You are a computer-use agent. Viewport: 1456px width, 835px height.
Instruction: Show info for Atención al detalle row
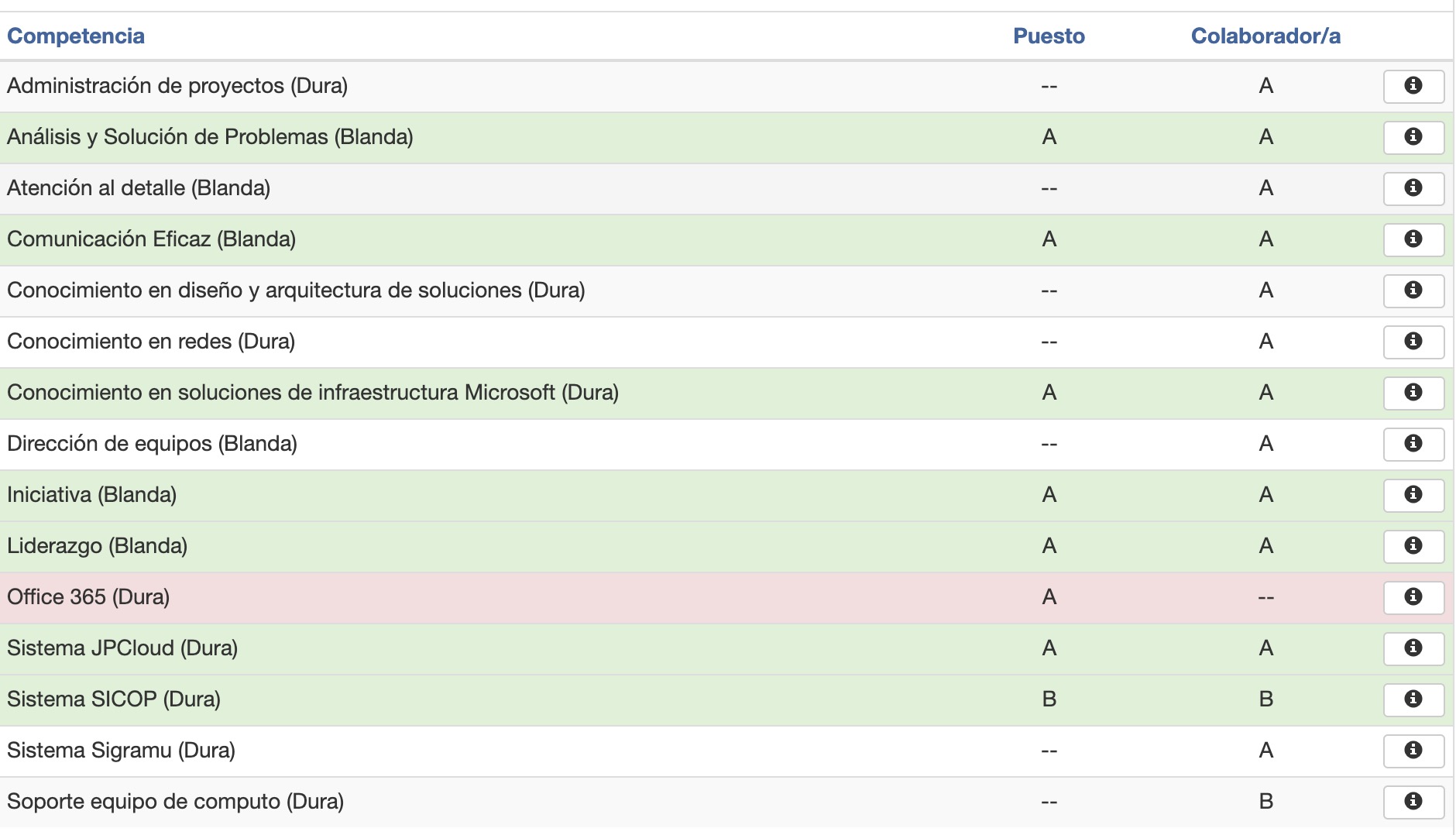pos(1413,188)
